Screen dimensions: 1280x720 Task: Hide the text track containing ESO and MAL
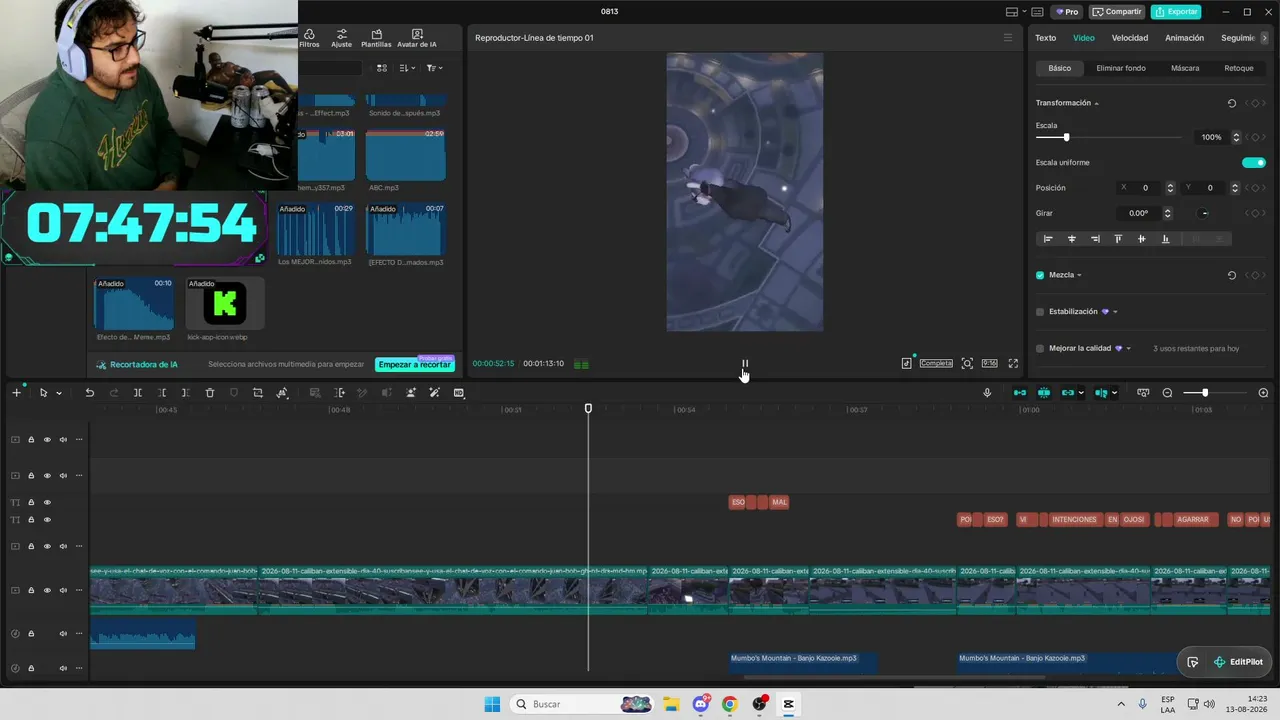point(47,502)
